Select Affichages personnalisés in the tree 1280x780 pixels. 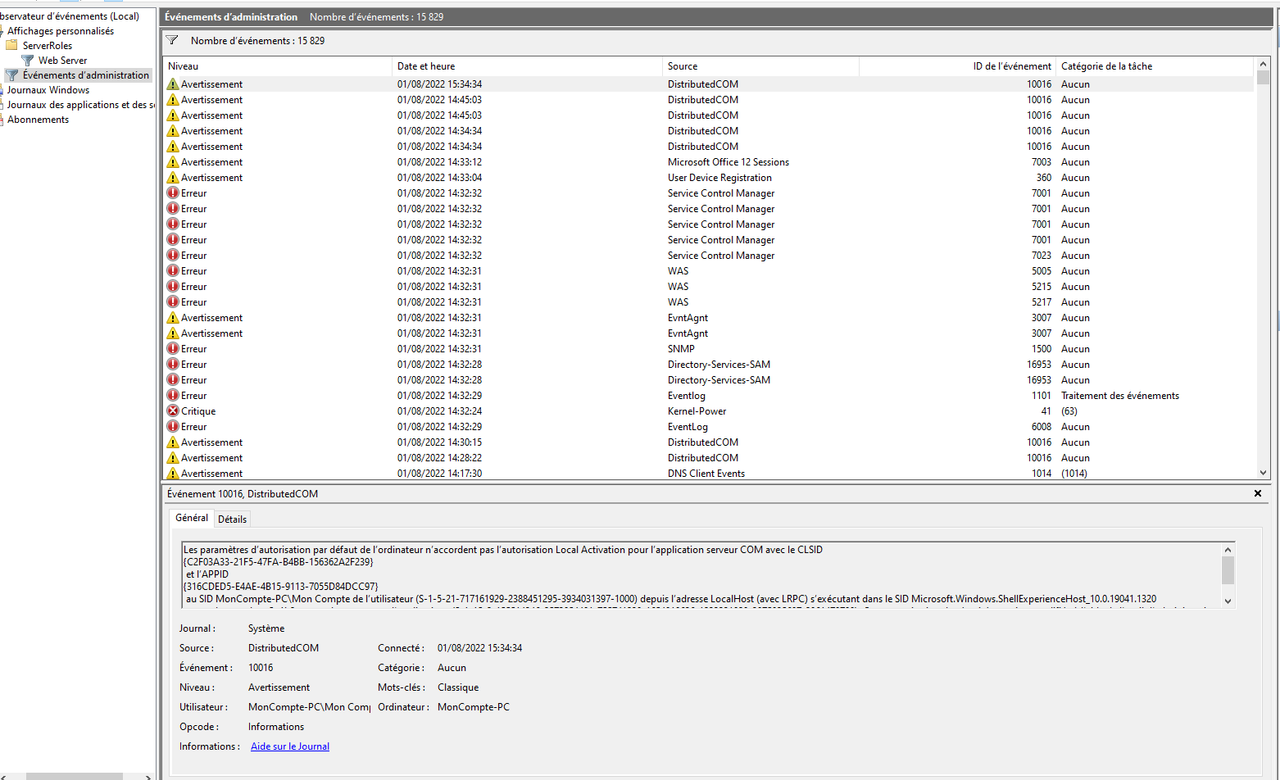(61, 31)
